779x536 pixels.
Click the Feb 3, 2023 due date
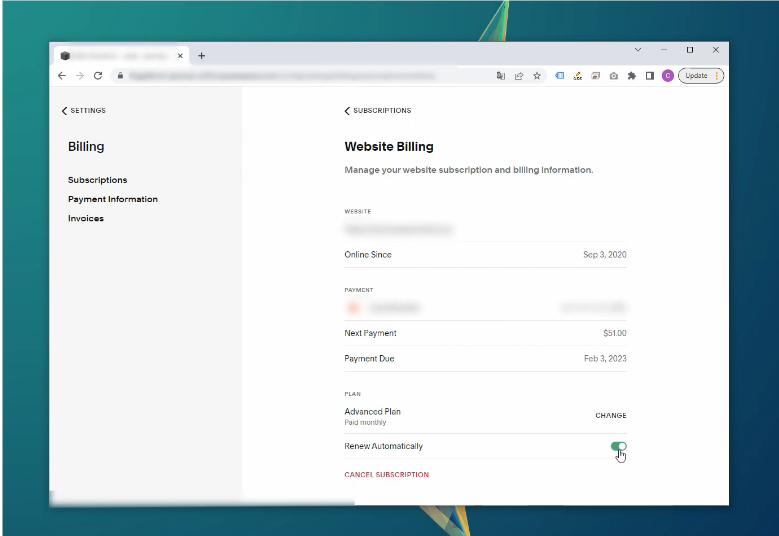point(605,358)
